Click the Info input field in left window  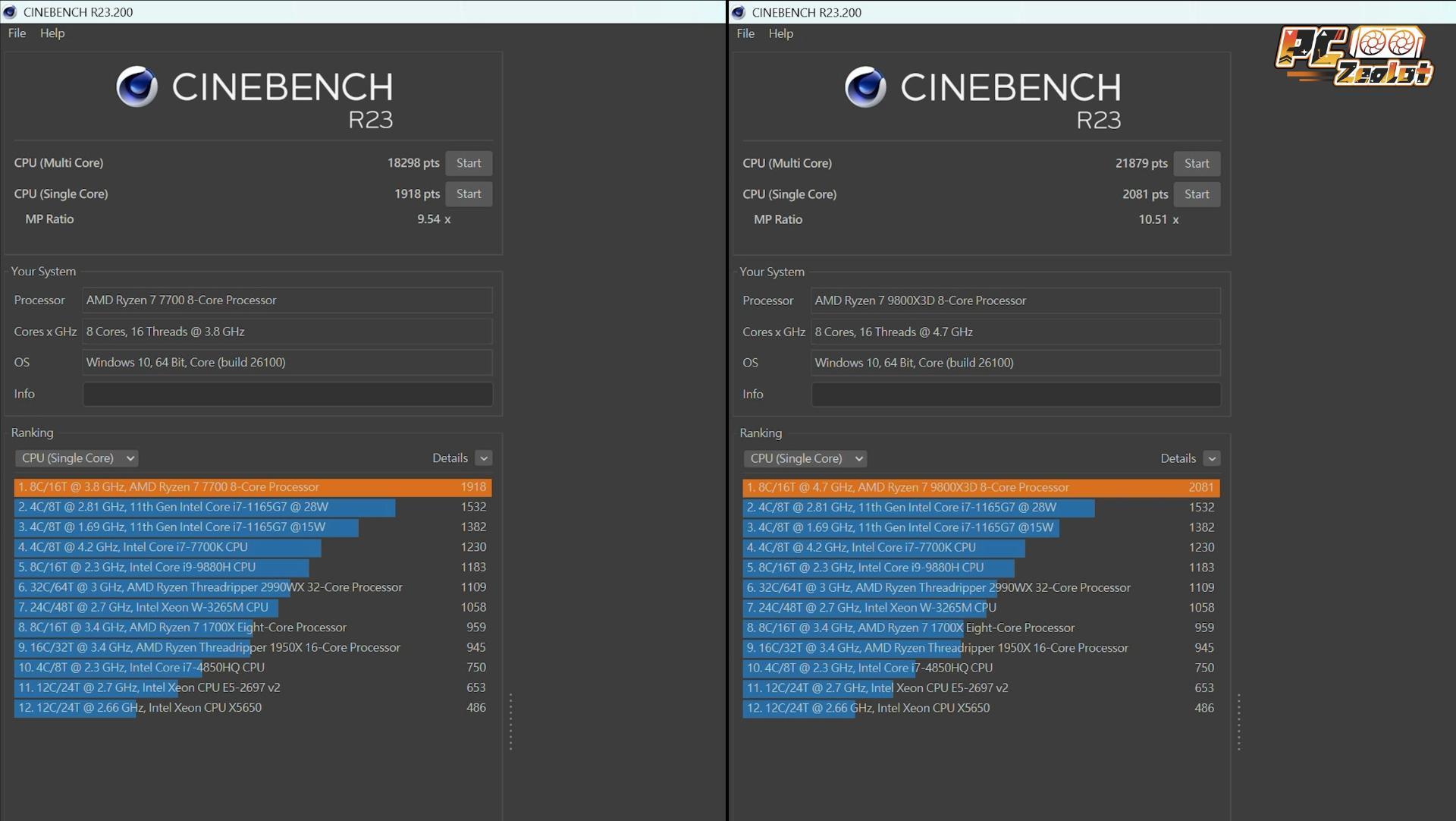click(287, 394)
